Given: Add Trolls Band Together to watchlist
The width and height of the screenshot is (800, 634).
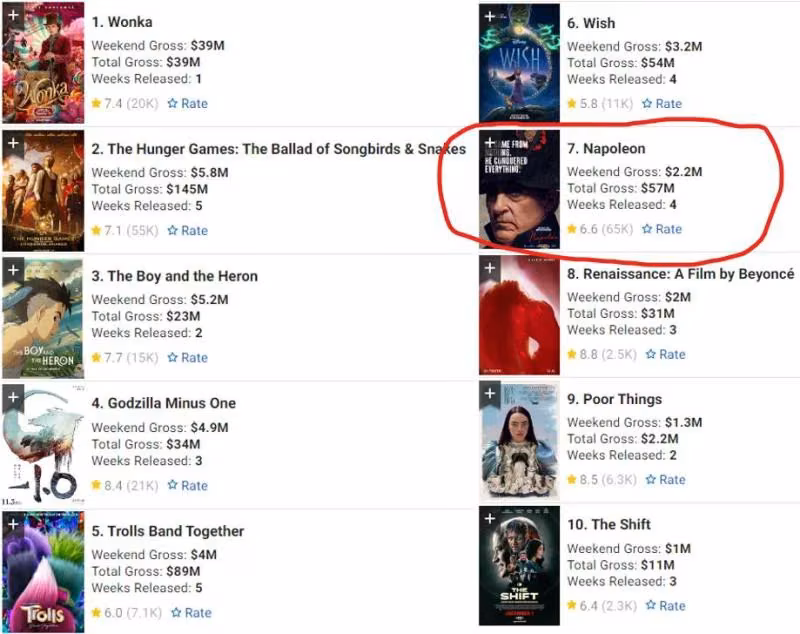Looking at the screenshot, I should (13, 524).
